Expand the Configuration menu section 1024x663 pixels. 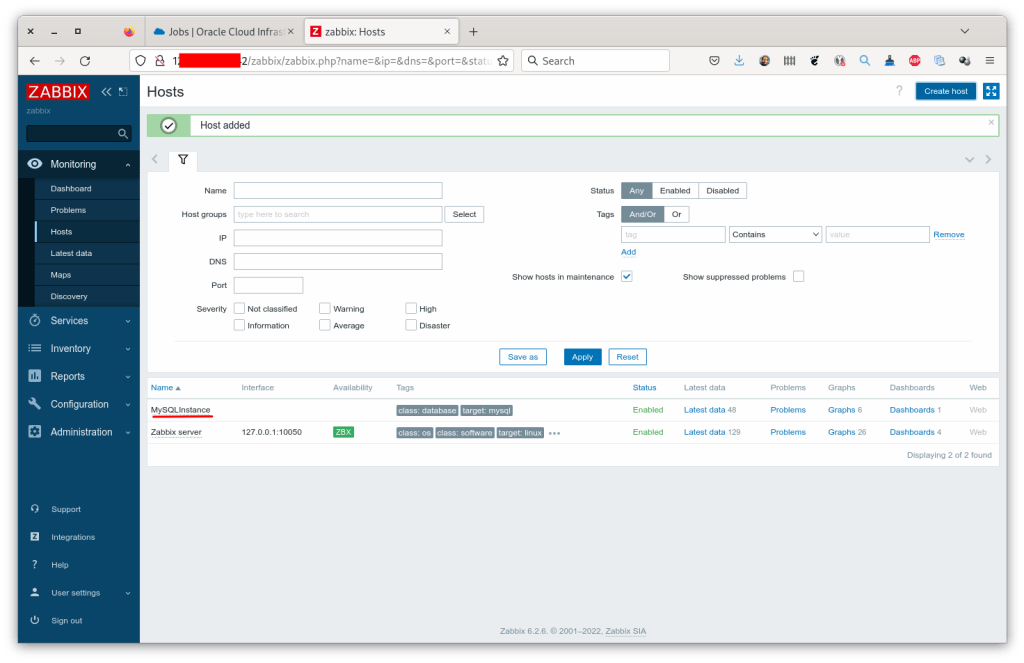tap(79, 404)
